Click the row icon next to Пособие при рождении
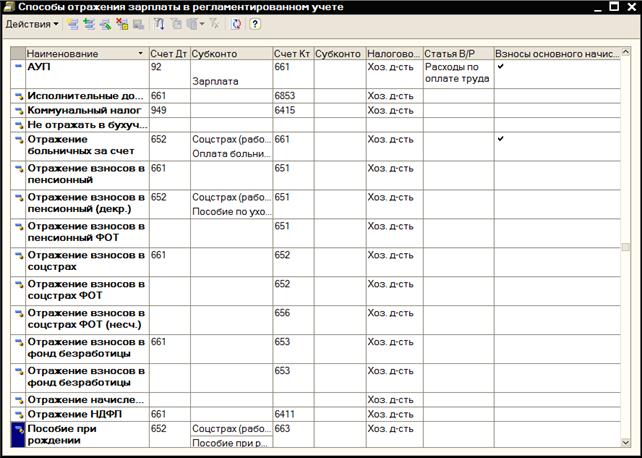Image resolution: width=642 pixels, height=458 pixels. point(17,434)
